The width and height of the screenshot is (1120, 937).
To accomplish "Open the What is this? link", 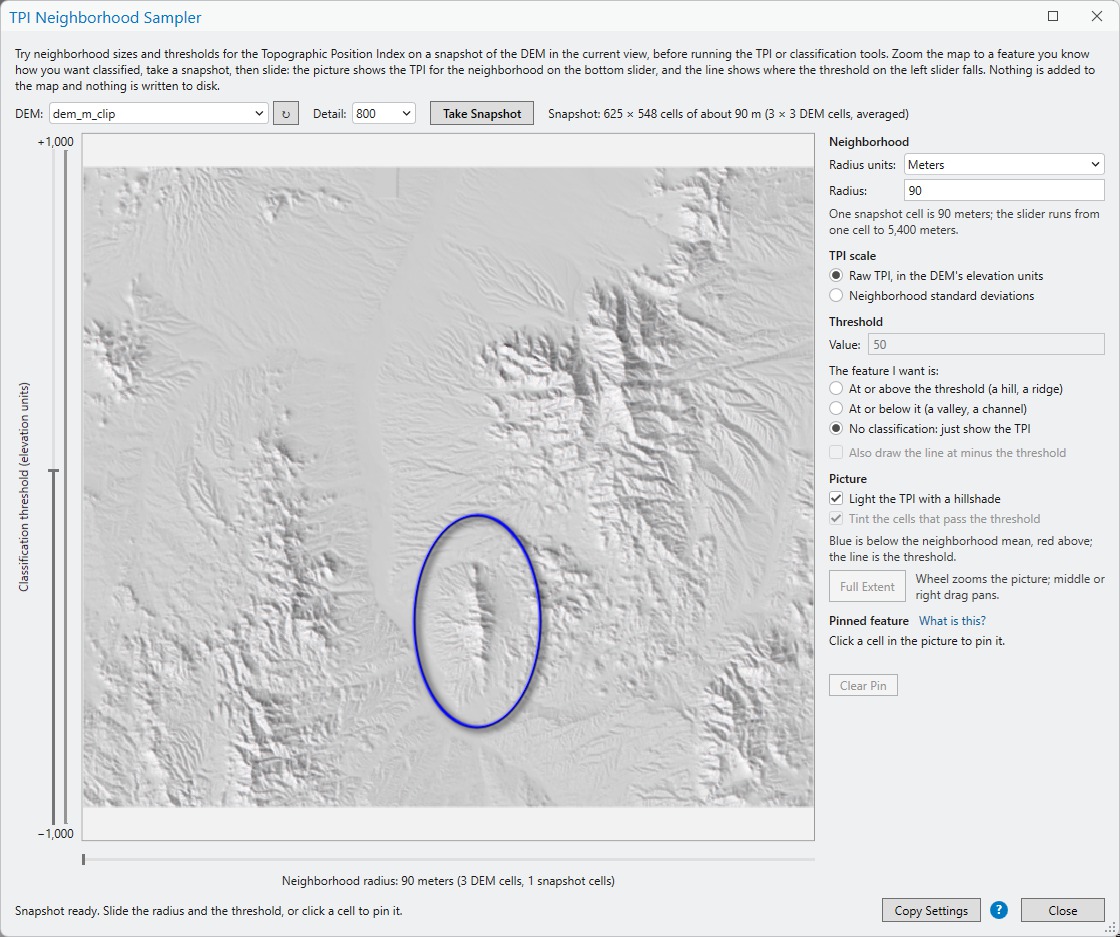I will pyautogui.click(x=951, y=621).
